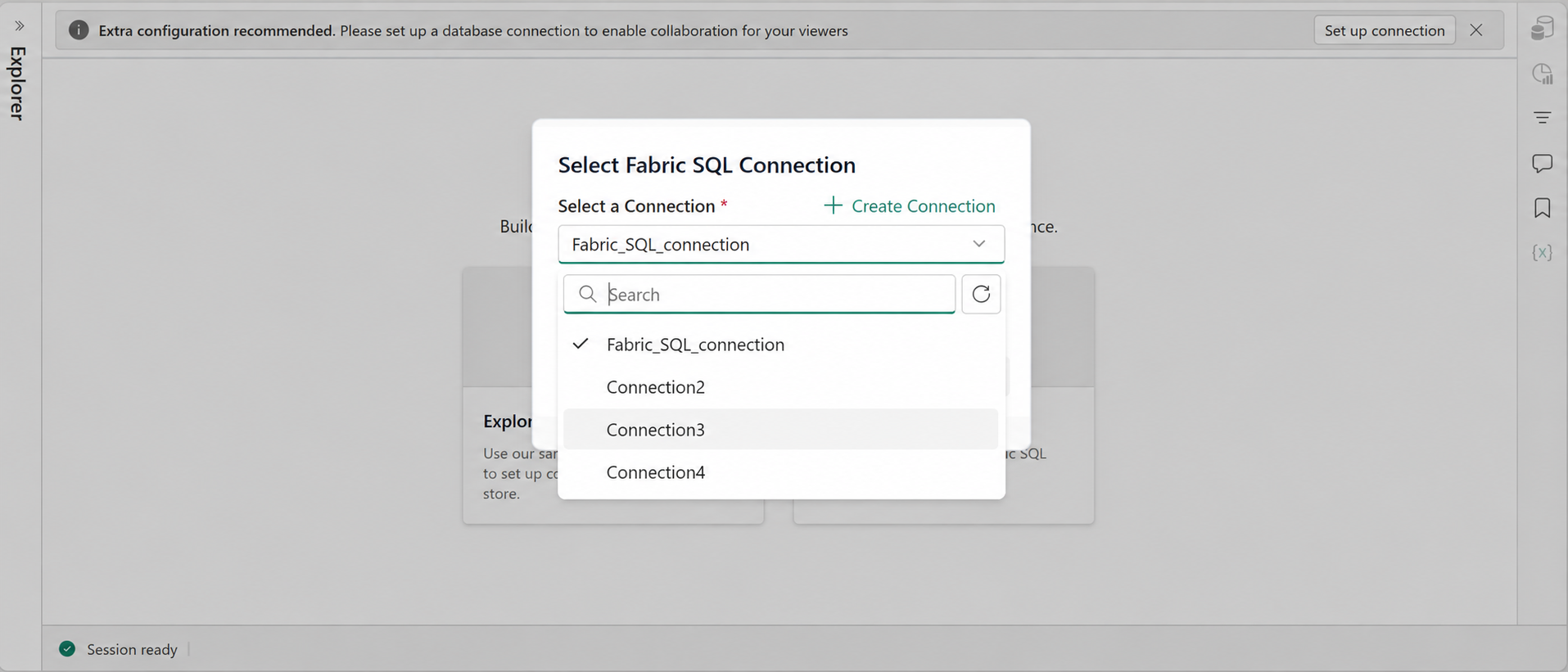This screenshot has height=672, width=1568.
Task: Open the comments icon in right sidebar
Action: [x=1542, y=163]
